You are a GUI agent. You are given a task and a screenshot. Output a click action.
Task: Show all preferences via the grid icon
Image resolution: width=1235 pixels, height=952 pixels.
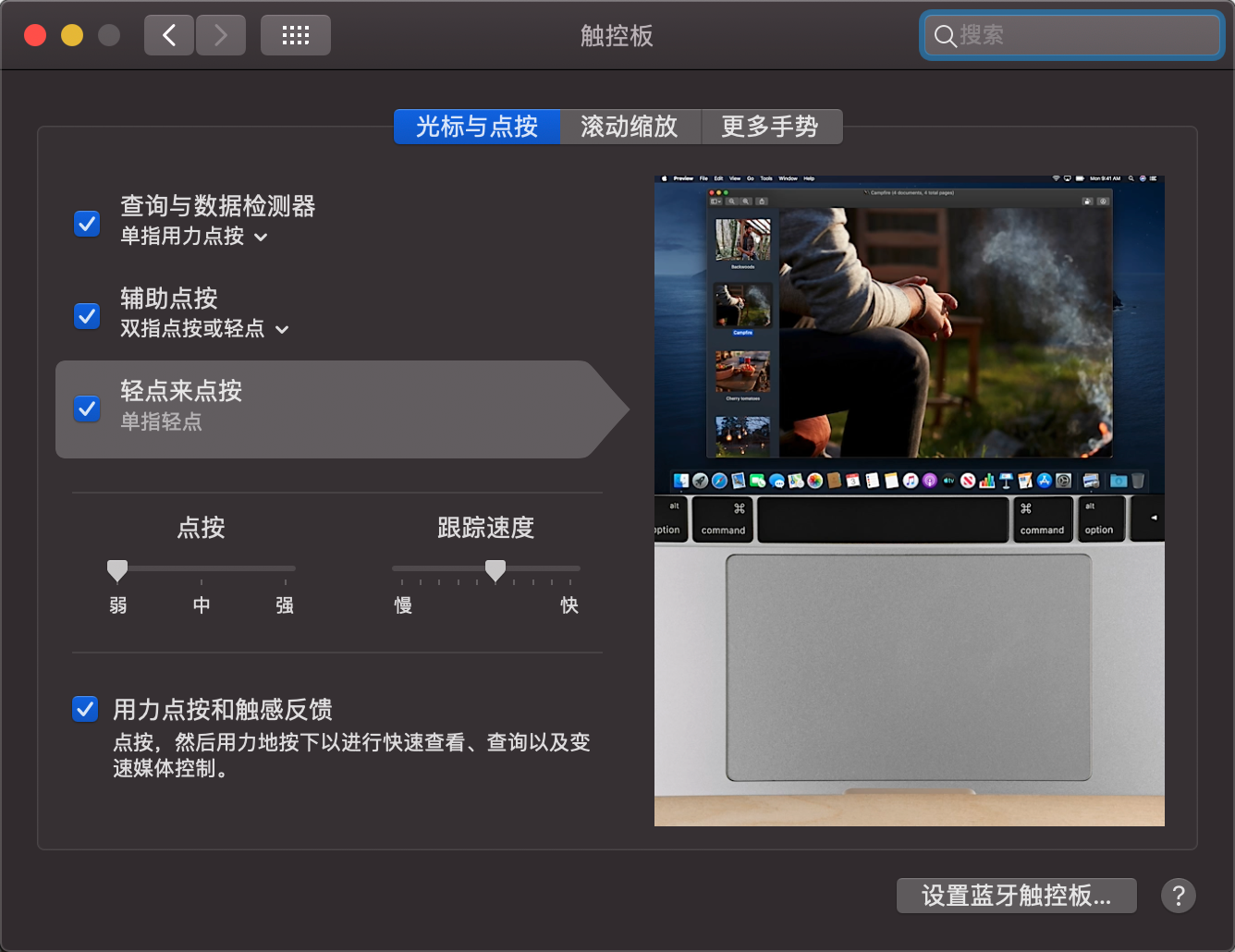(x=295, y=35)
